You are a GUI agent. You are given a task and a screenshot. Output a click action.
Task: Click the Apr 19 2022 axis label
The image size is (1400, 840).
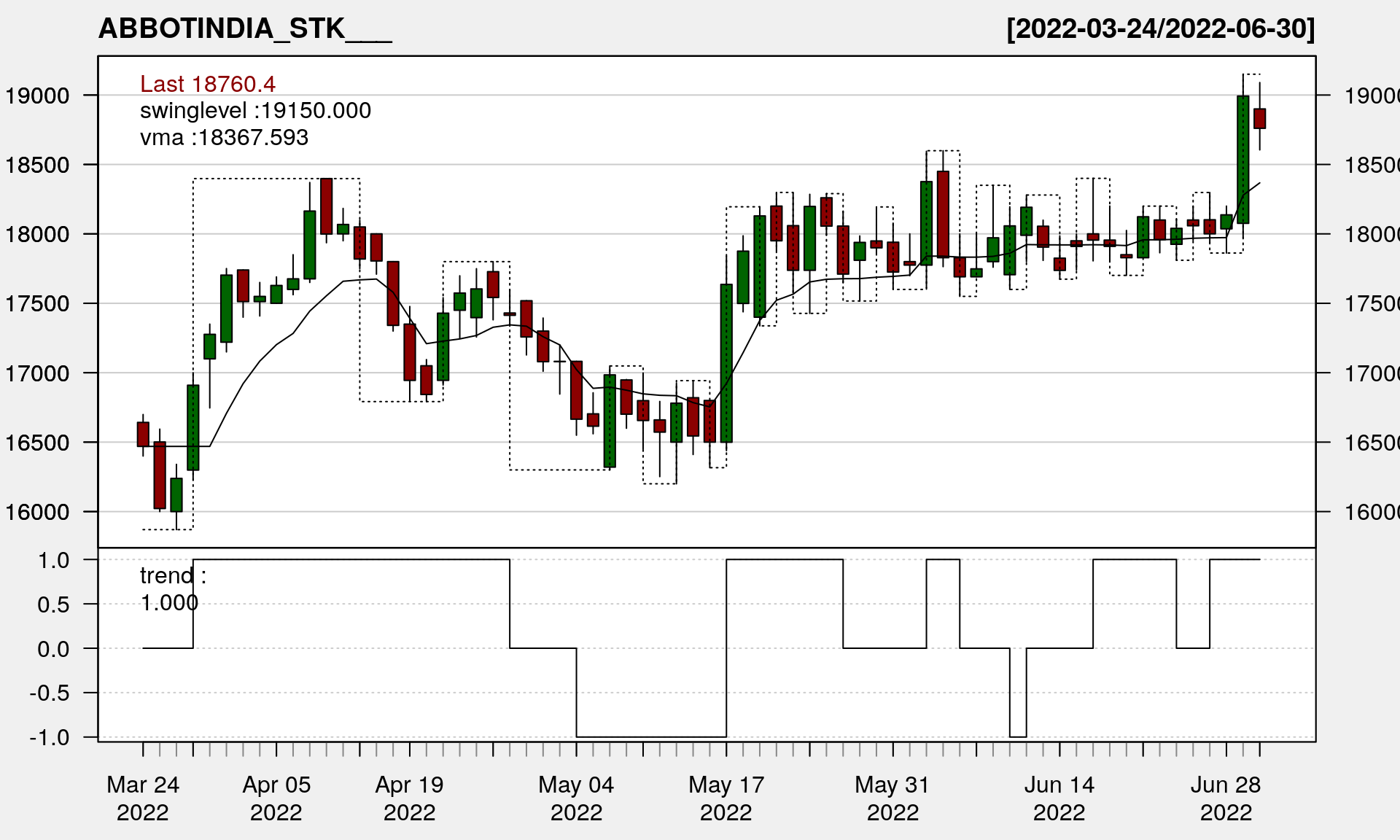click(409, 798)
